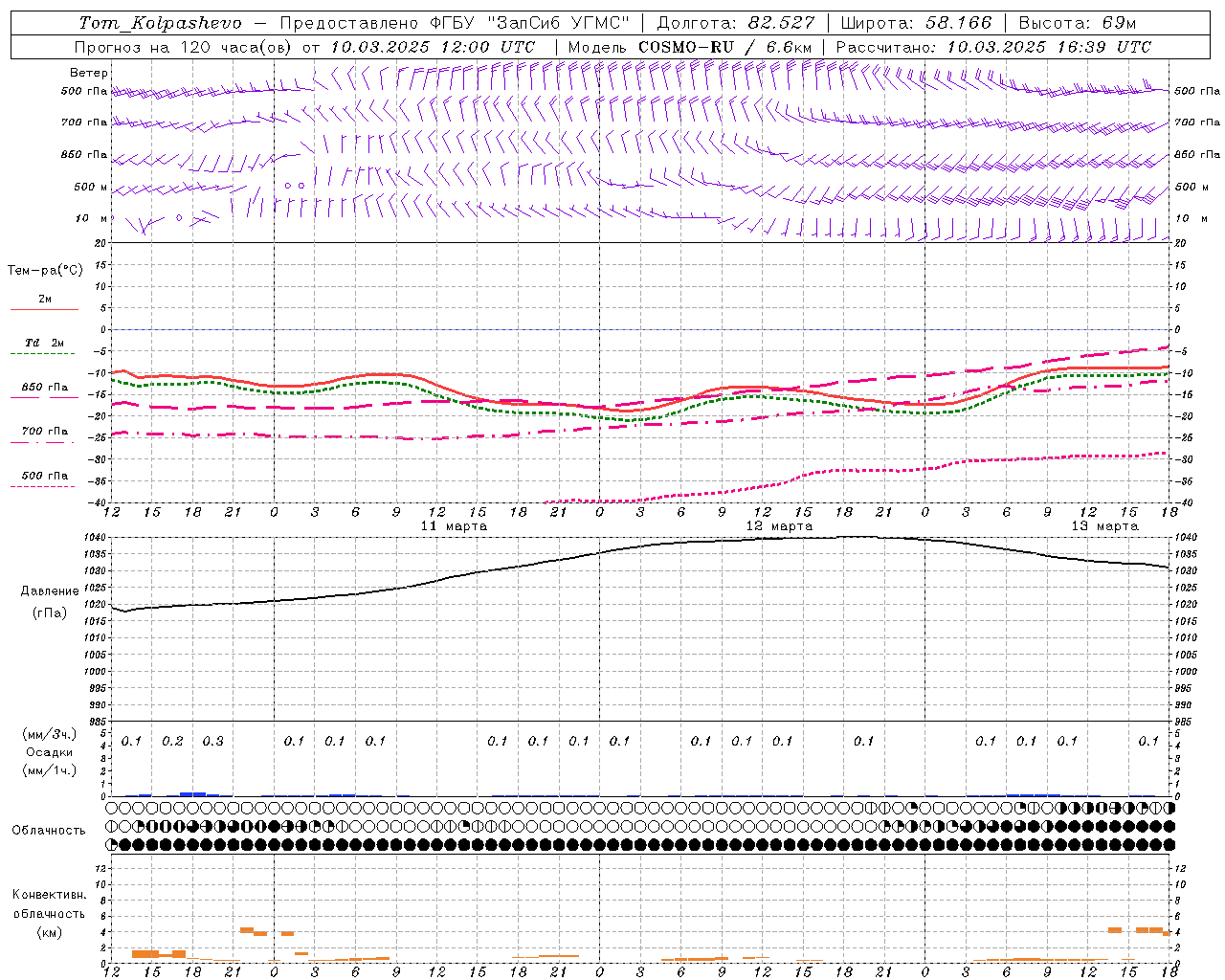Click the 'Конвективн.' convective cloud label
The height and width of the screenshot is (980, 1225).
pyautogui.click(x=50, y=895)
